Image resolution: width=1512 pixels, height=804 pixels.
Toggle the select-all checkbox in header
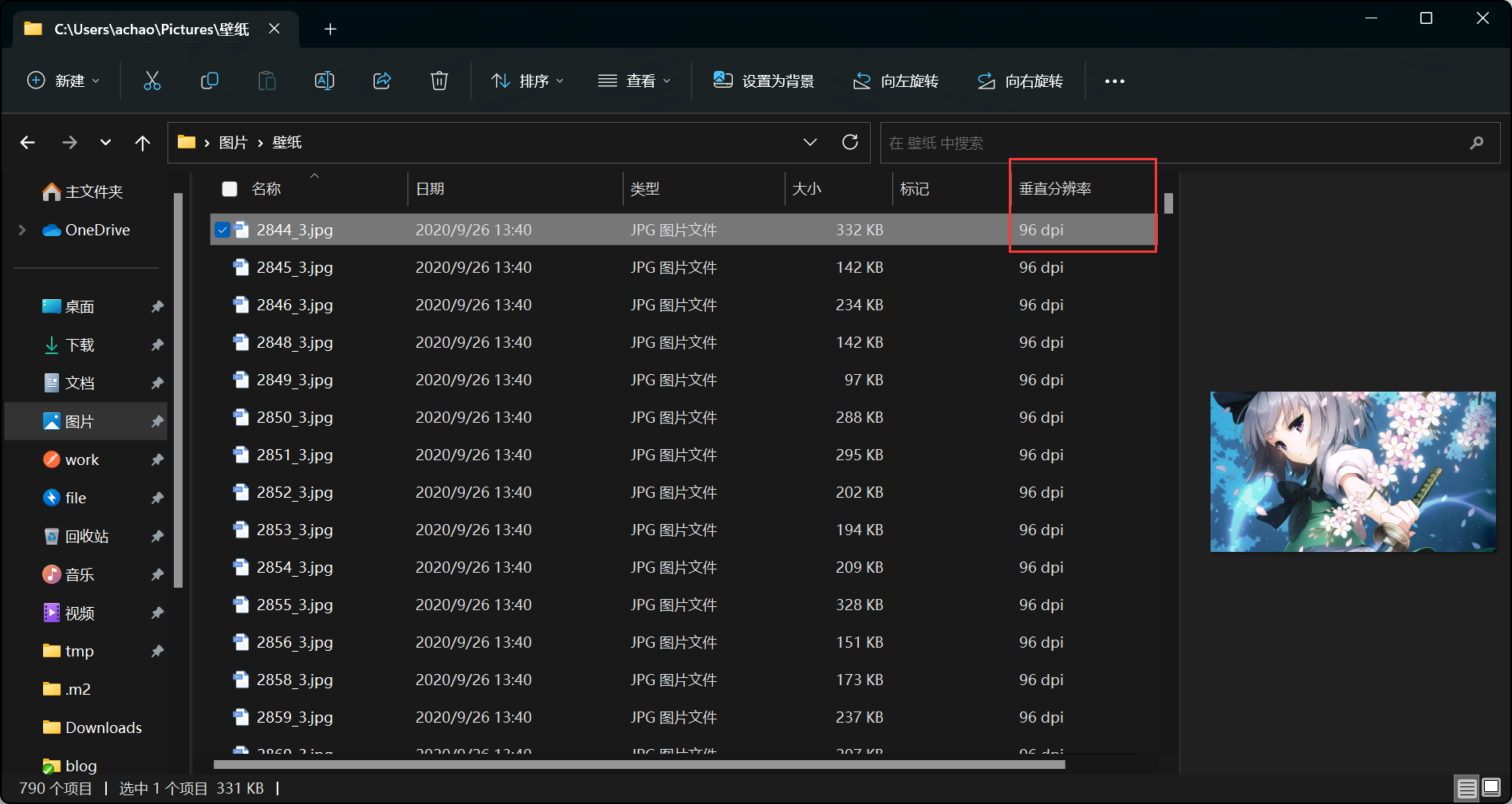click(230, 189)
